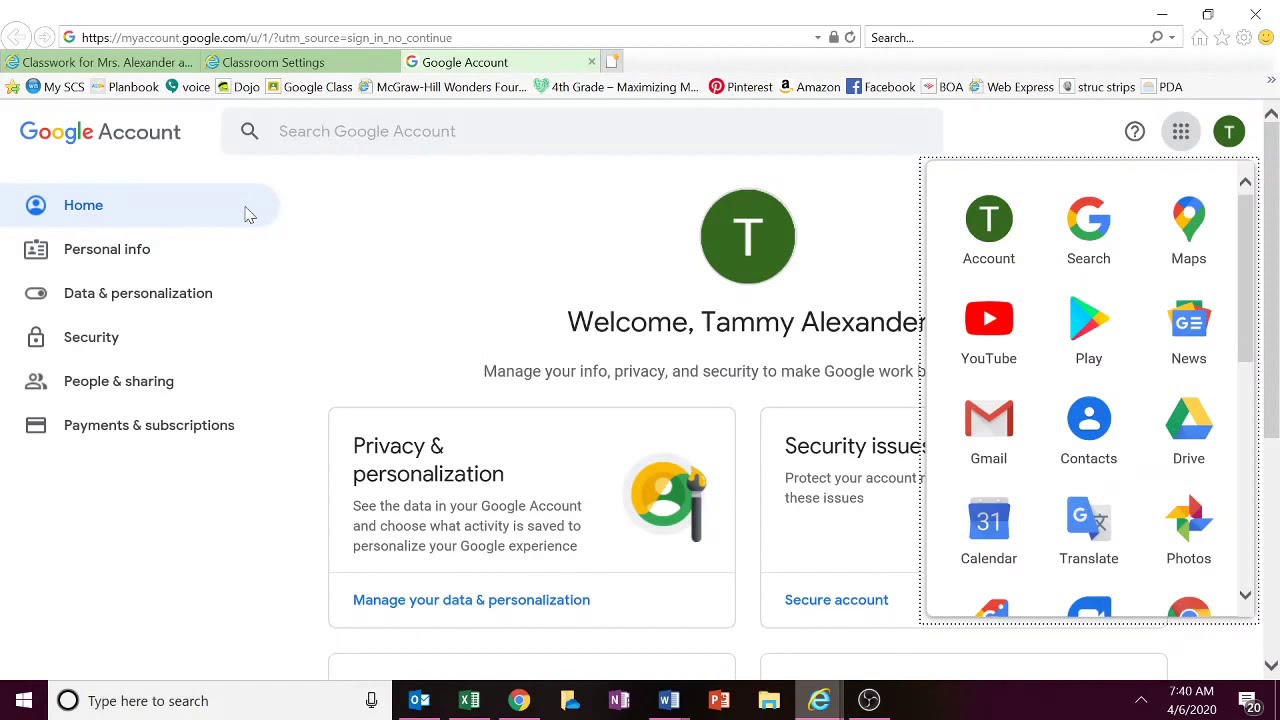Open Data & personalization in the sidebar
This screenshot has height=720, width=1280.
(140, 293)
